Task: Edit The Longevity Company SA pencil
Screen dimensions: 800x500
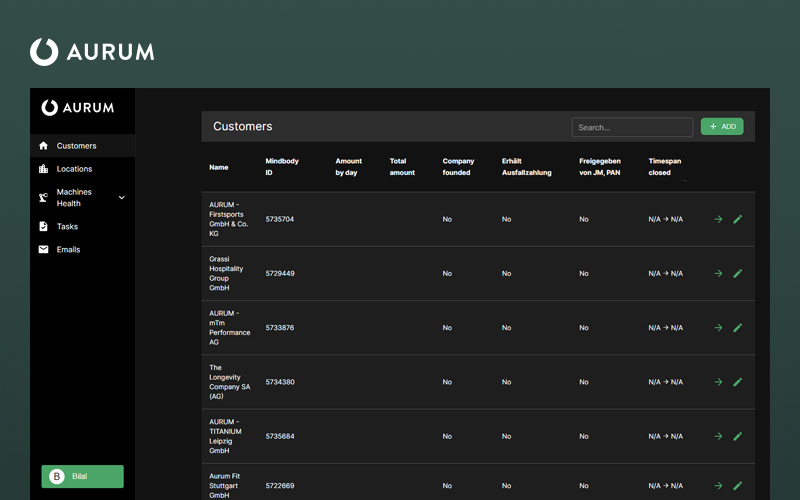Action: pos(737,382)
